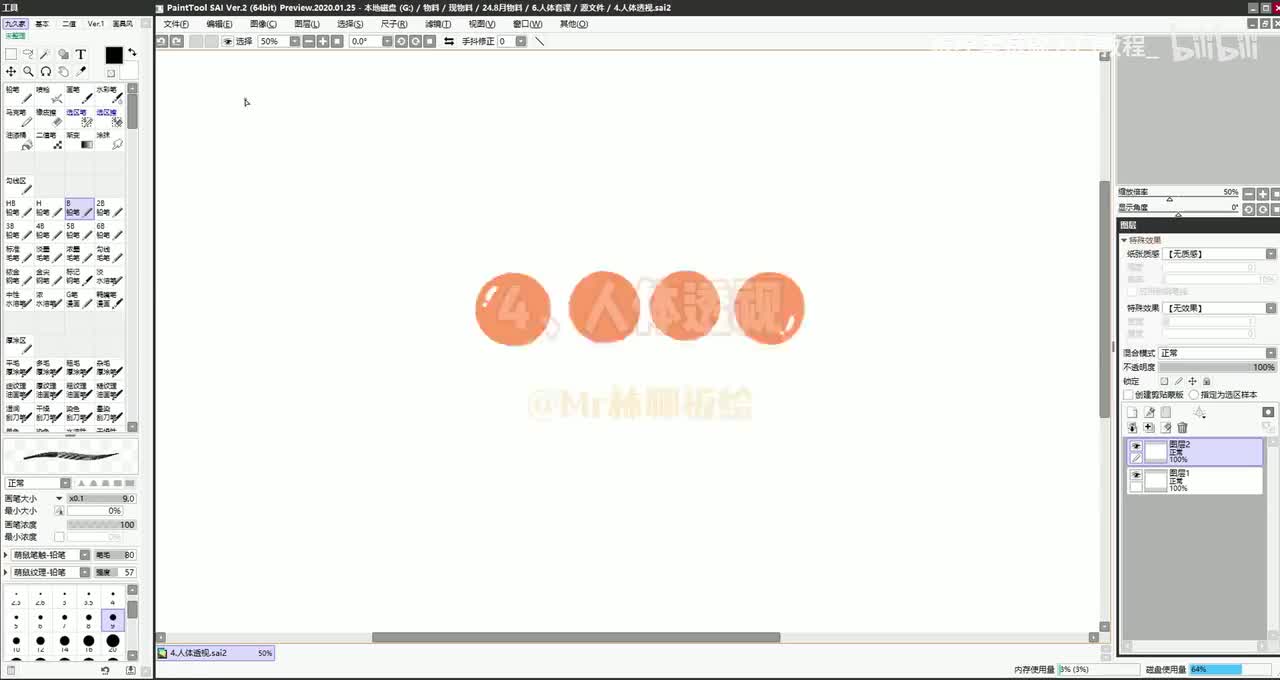Choose the 渐变 gradient tool

point(79,141)
